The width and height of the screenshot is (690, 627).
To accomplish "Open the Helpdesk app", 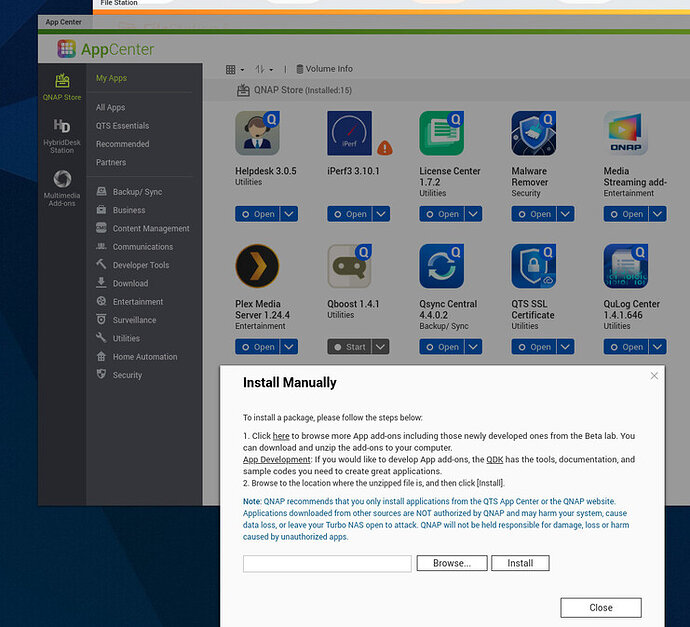I will [x=257, y=214].
